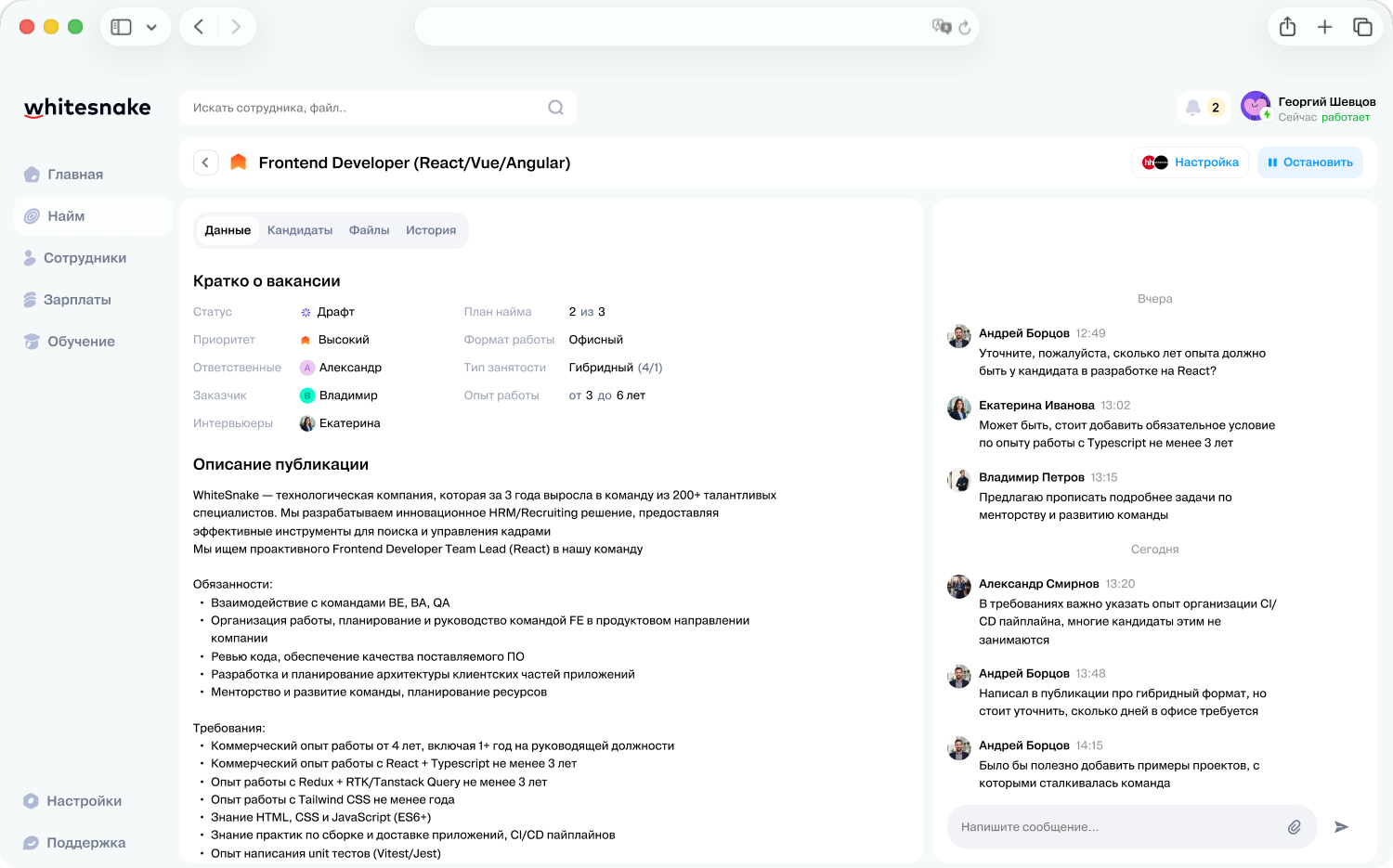Open the Георгий Шевцов profile menu
Image resolution: width=1393 pixels, height=868 pixels.
1308,108
